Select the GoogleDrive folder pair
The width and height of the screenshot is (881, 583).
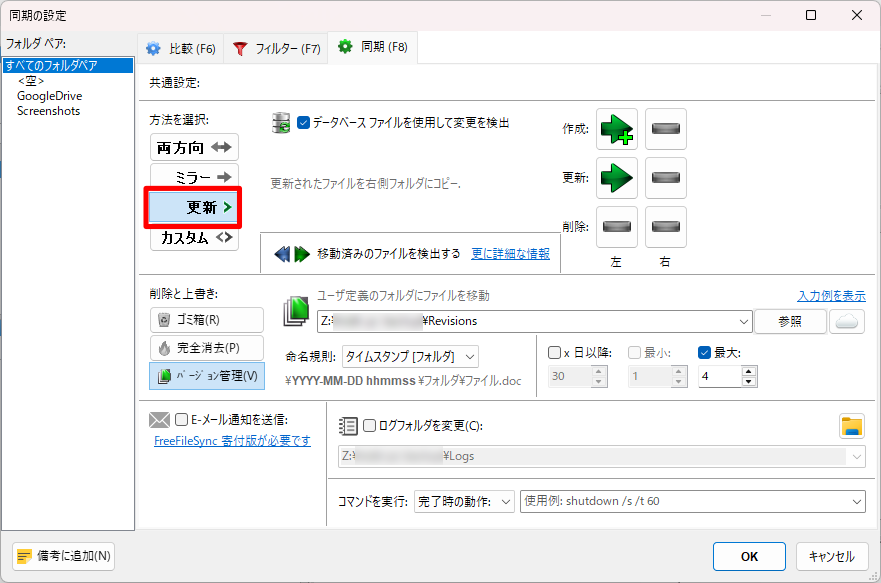tap(49, 96)
